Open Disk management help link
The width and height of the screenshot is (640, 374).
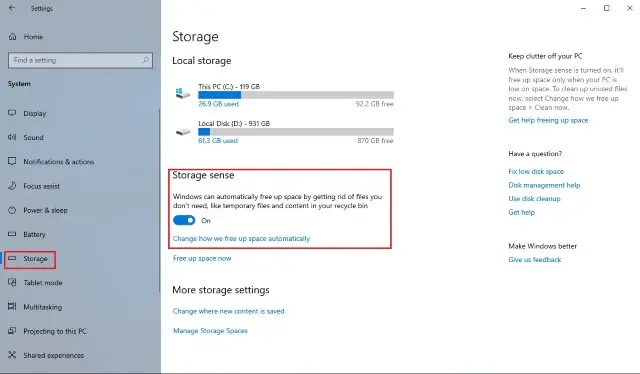coord(544,185)
